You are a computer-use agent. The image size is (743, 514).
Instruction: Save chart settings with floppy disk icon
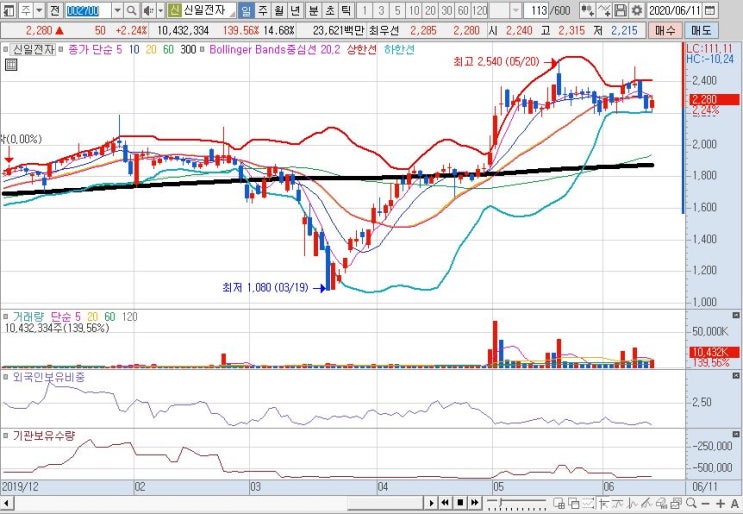(x=621, y=10)
